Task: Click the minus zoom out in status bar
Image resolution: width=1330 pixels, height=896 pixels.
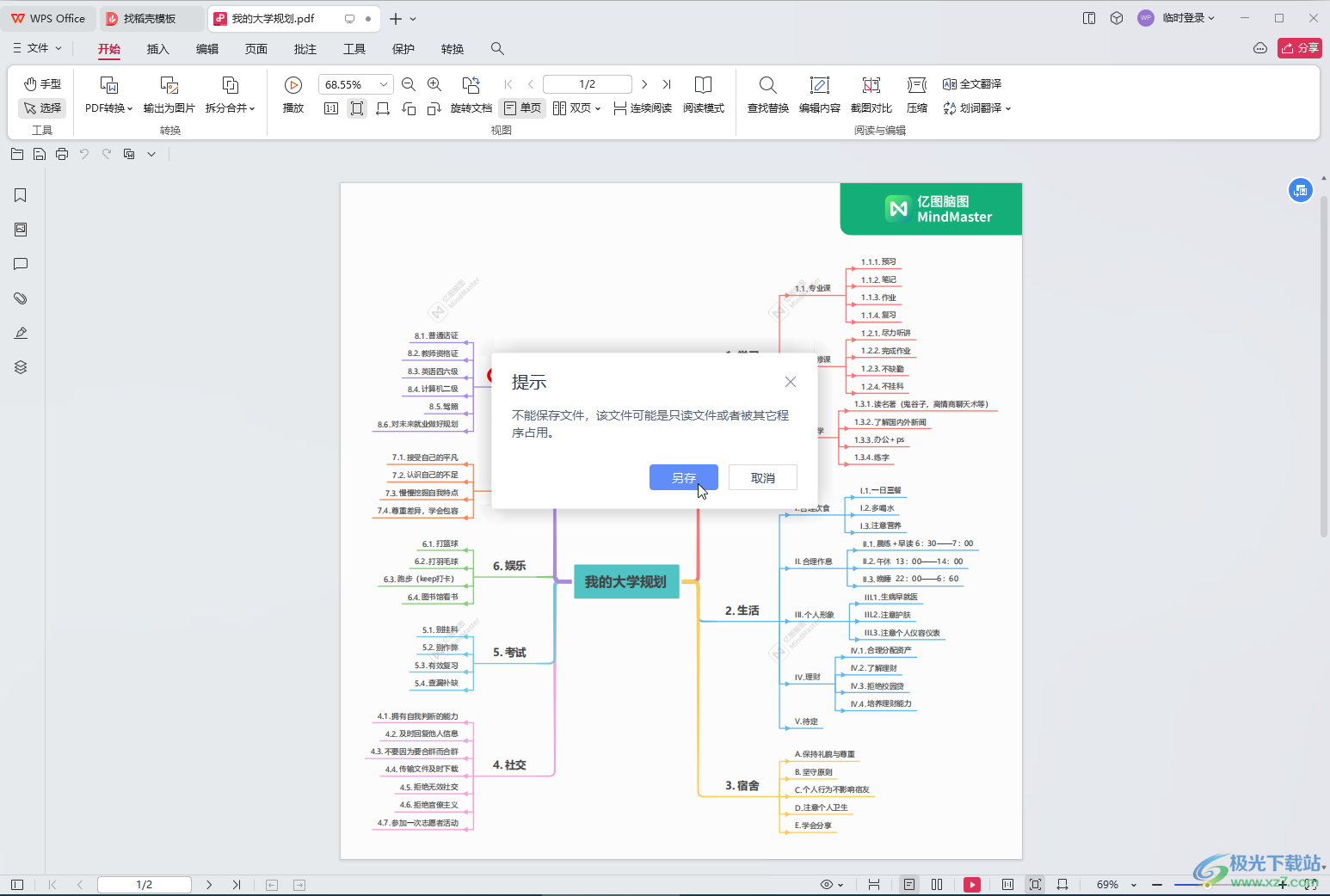Action: pos(1157,884)
